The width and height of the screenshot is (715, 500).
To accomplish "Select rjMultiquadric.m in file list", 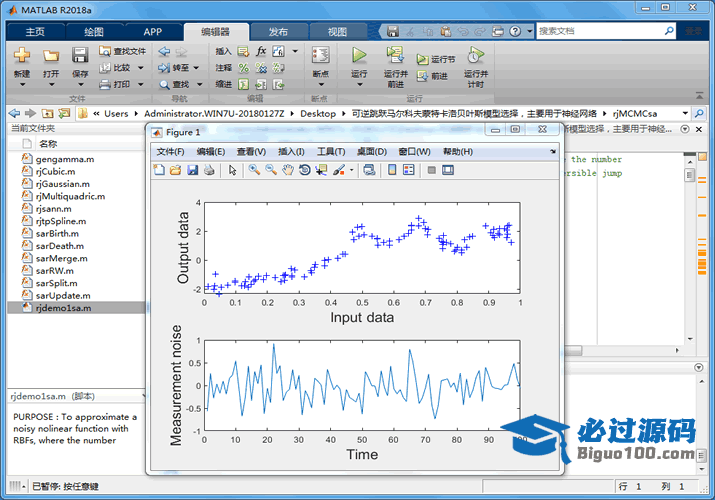I will coord(70,196).
